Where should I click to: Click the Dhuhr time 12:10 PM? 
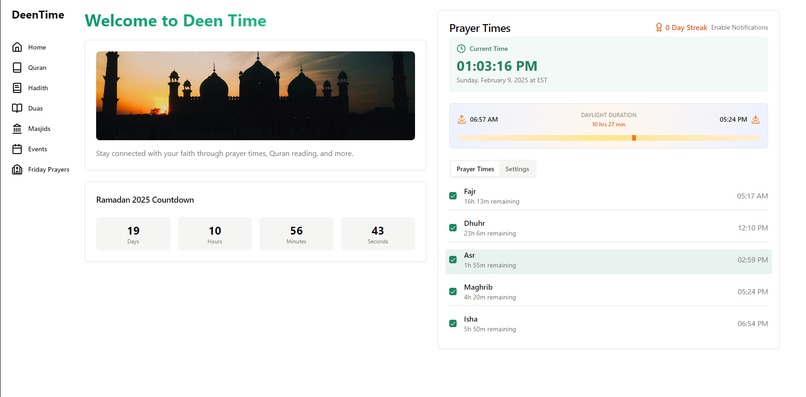pyautogui.click(x=753, y=228)
